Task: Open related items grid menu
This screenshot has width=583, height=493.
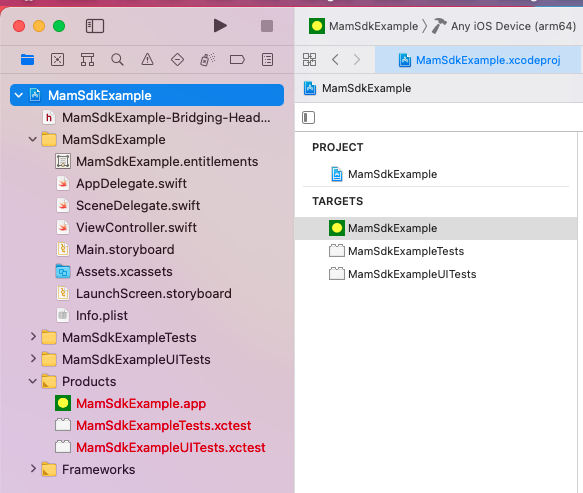Action: (309, 59)
